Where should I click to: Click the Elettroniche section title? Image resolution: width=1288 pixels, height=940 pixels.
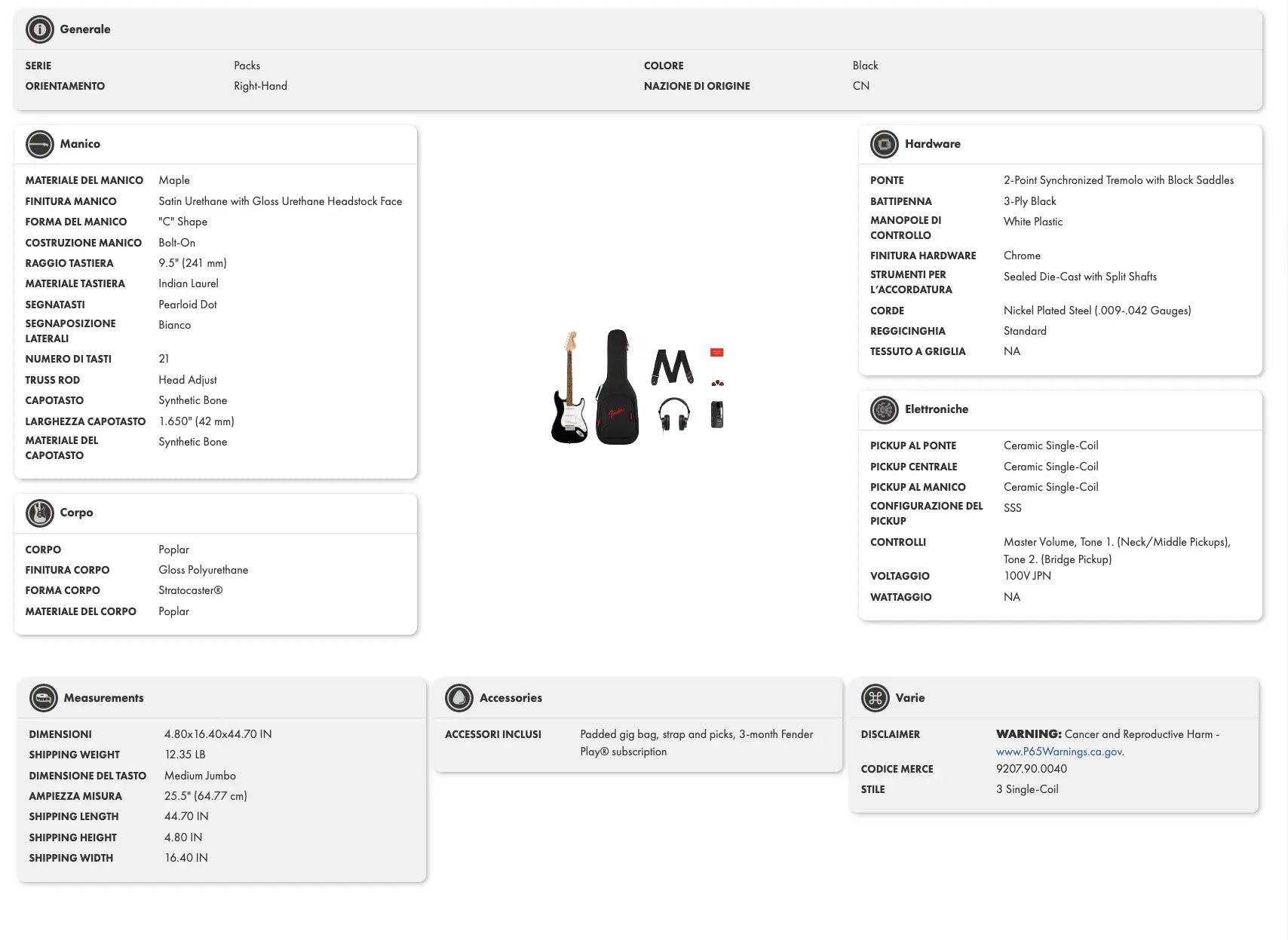[x=936, y=409]
